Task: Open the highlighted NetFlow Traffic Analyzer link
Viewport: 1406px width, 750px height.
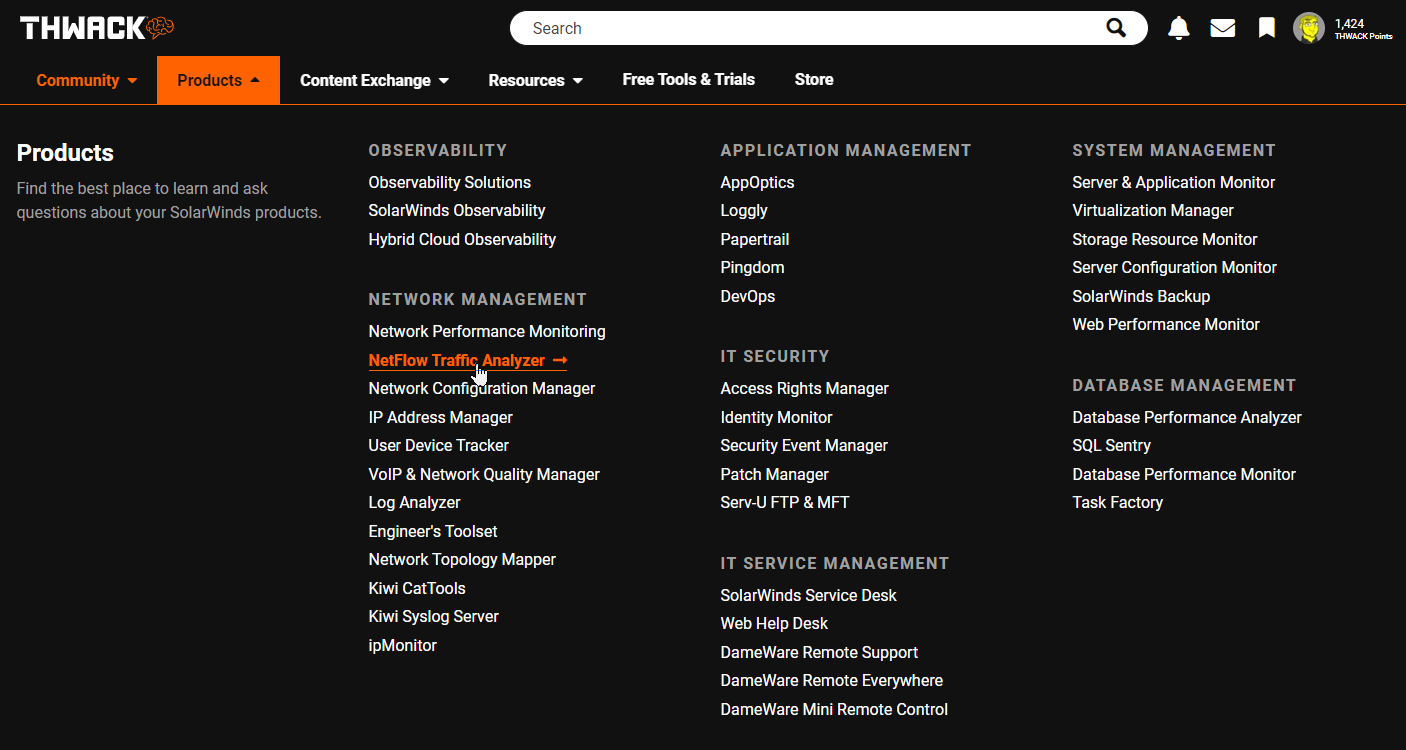Action: coord(467,360)
